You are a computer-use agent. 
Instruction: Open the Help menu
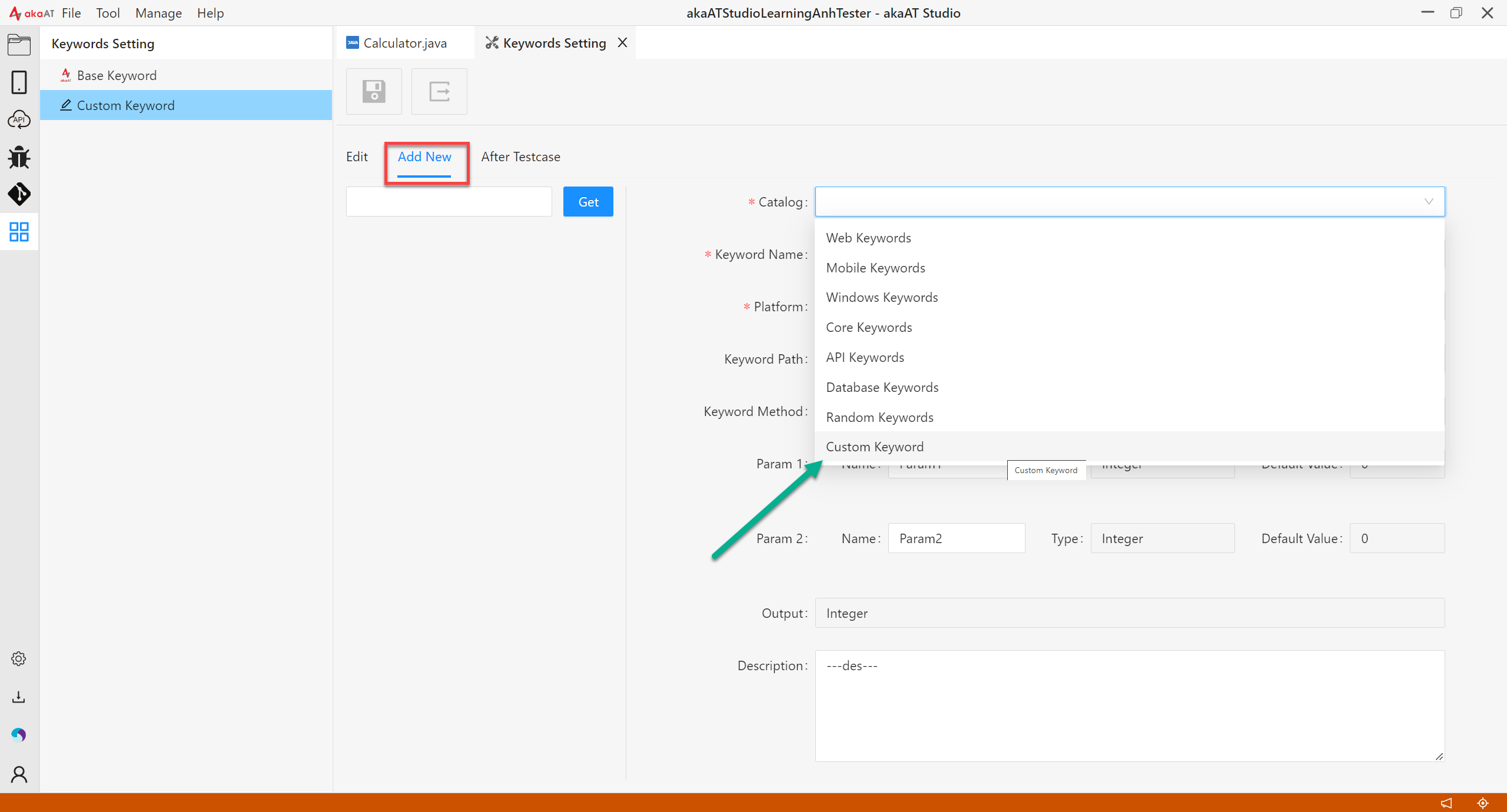click(210, 13)
